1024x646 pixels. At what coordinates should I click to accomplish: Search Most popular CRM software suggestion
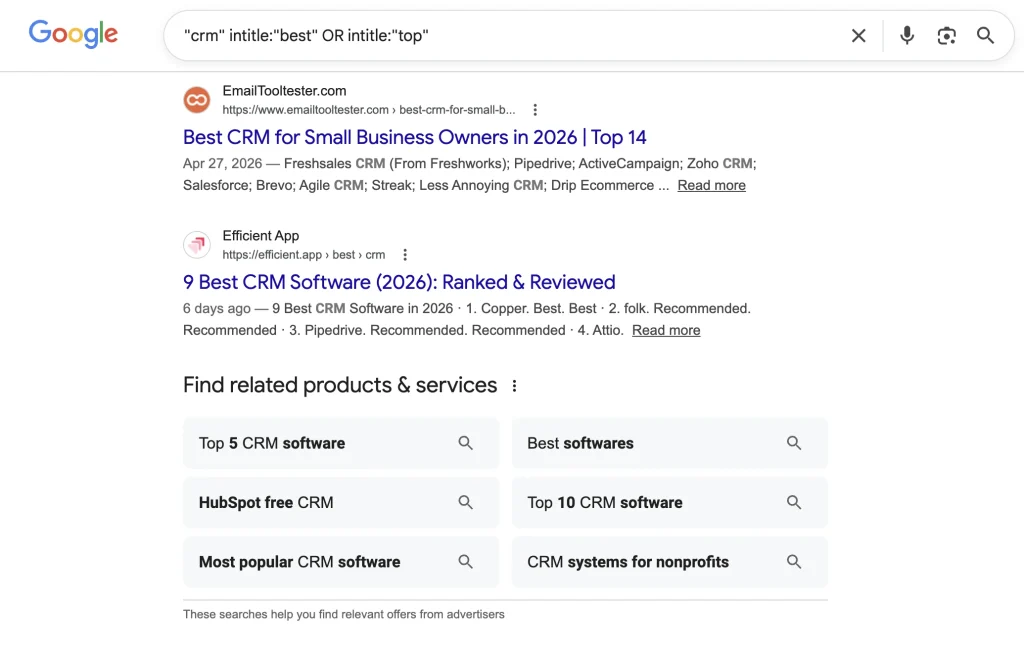pyautogui.click(x=341, y=562)
